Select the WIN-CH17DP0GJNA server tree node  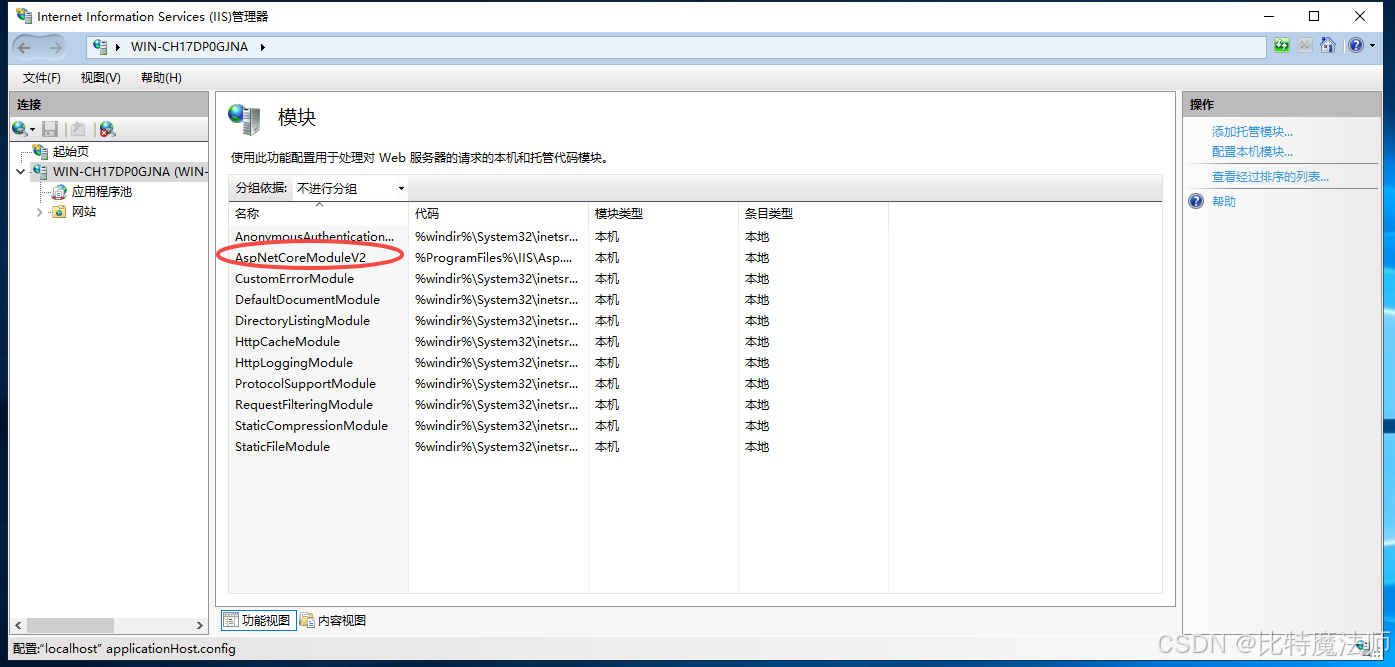pos(130,171)
